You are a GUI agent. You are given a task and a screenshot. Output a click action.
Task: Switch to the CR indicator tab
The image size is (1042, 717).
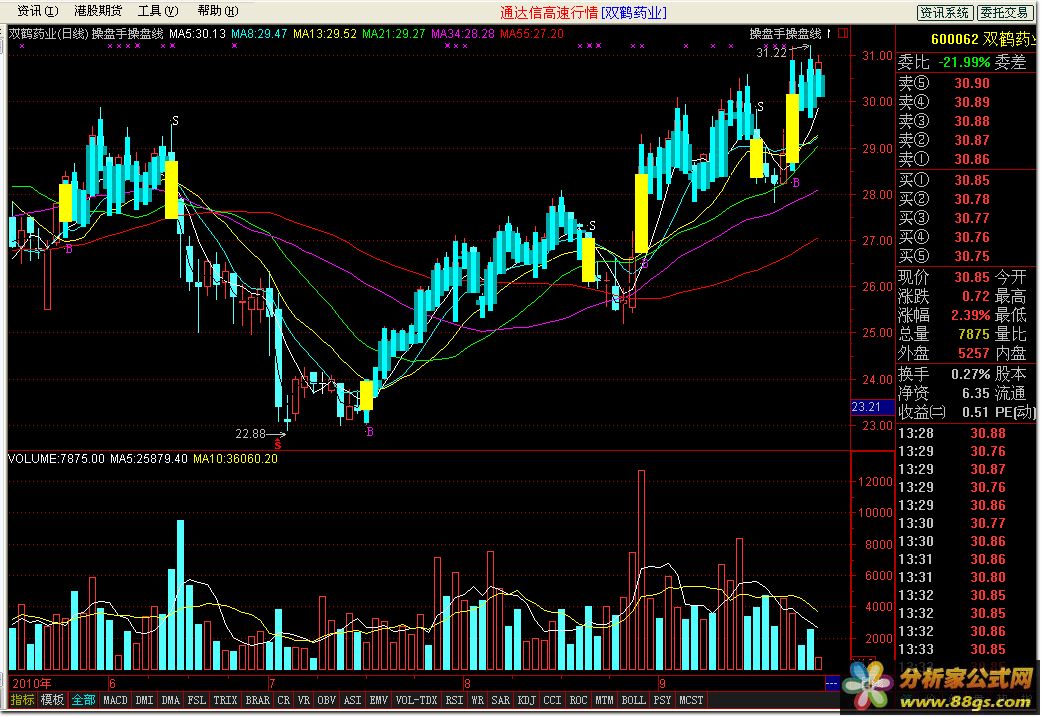click(x=284, y=700)
